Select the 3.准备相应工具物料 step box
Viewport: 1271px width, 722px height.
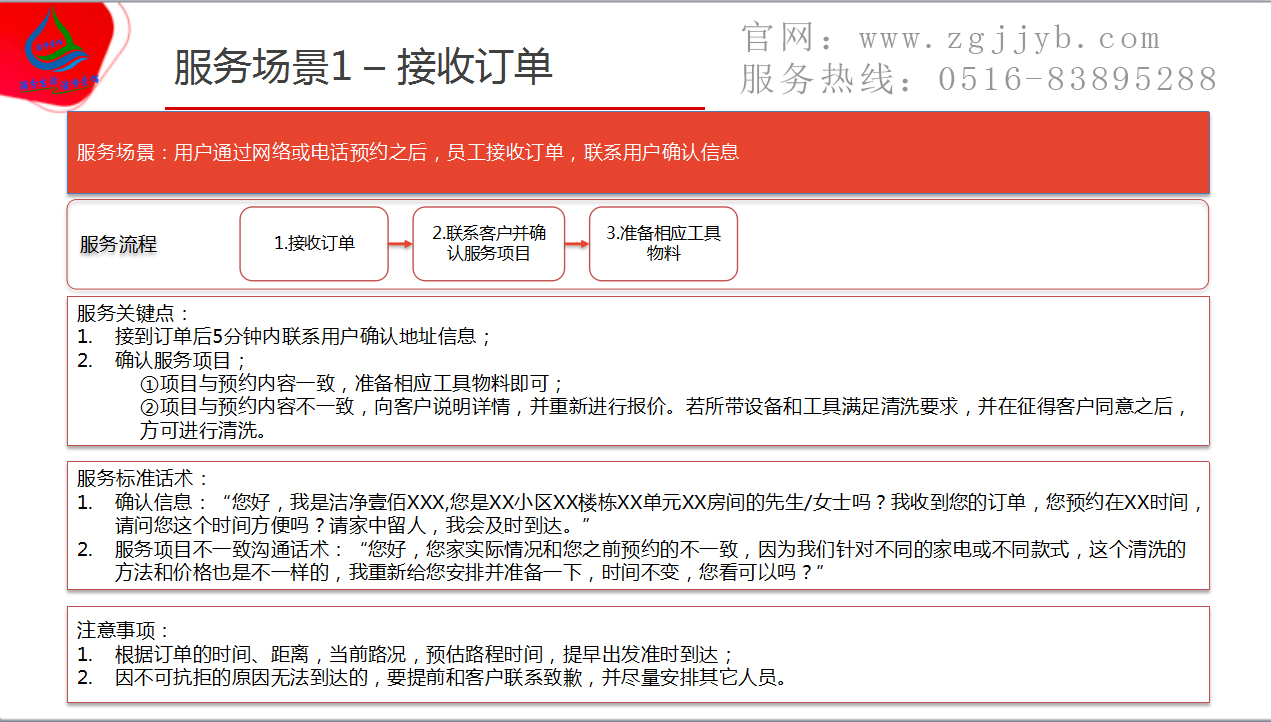pyautogui.click(x=663, y=243)
